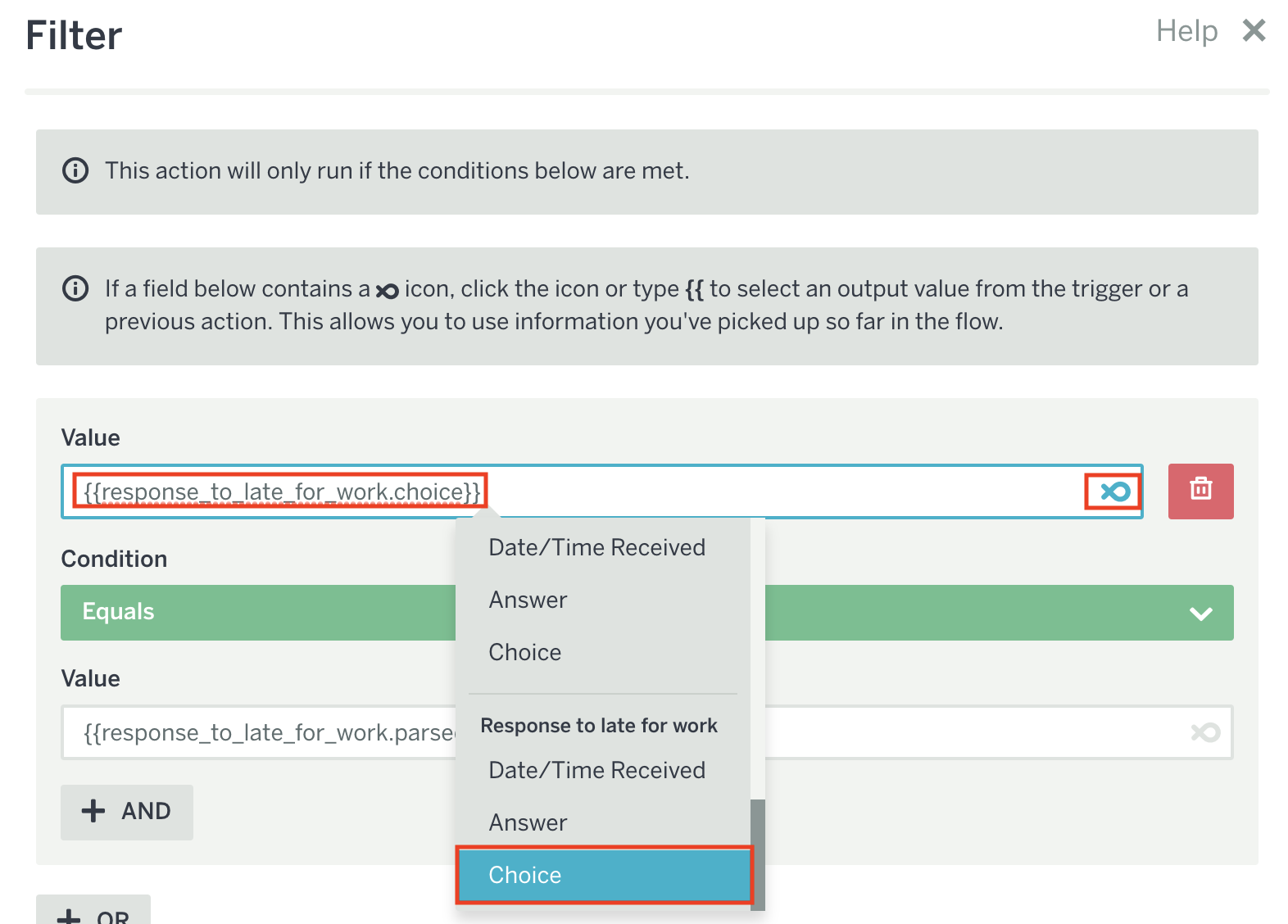This screenshot has width=1288, height=924.
Task: Select Date/Time Received at top of the list
Action: [596, 547]
